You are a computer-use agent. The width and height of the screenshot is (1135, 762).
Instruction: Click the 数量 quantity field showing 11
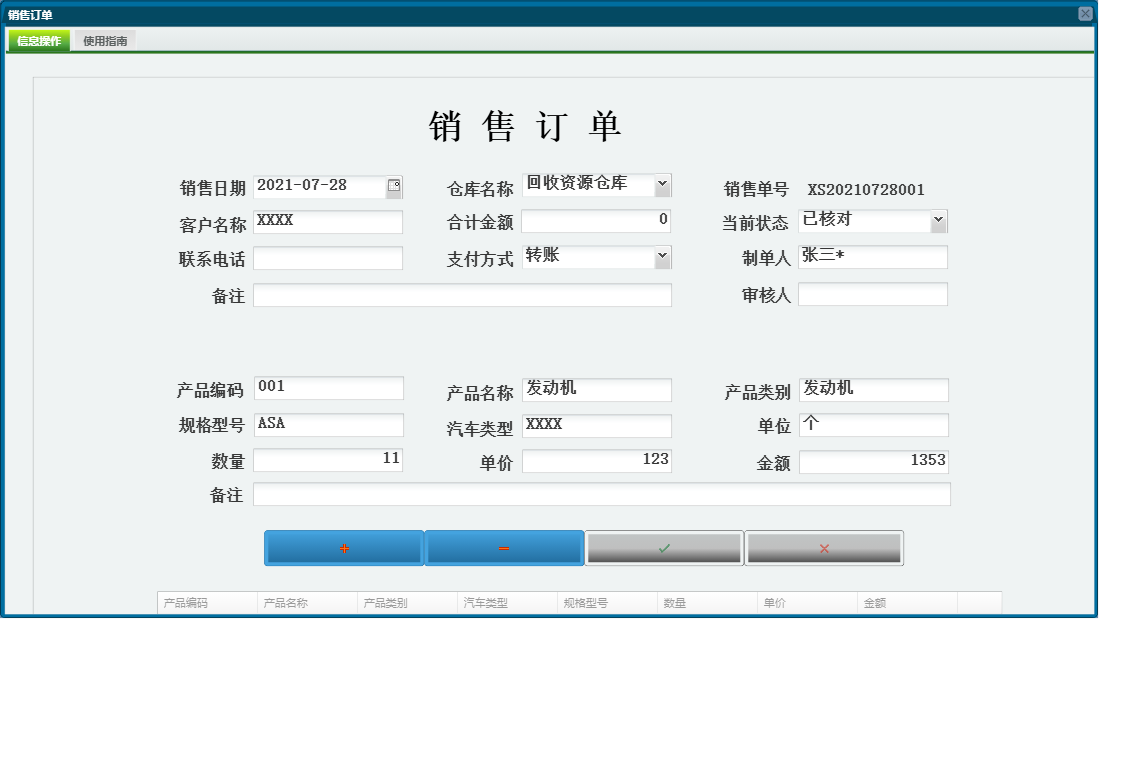(329, 459)
